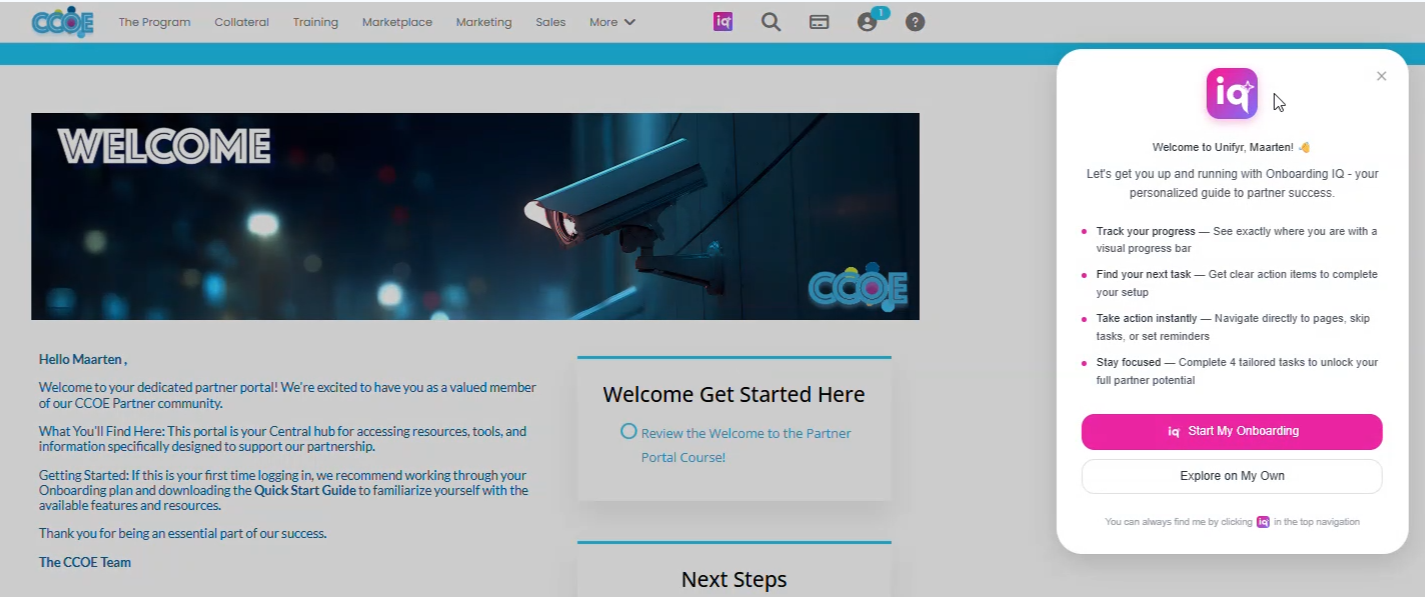Viewport: 1425px width, 597px height.
Task: Click Explore on My Own button
Action: pyautogui.click(x=1231, y=476)
